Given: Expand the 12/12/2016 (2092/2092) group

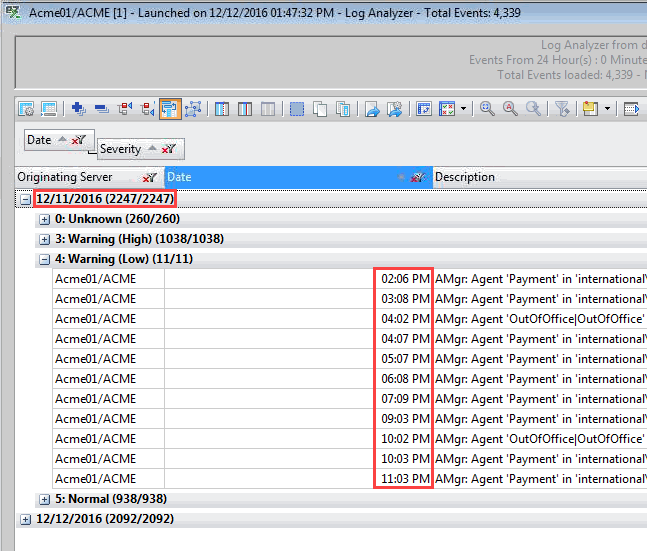Looking at the screenshot, I should 25,519.
